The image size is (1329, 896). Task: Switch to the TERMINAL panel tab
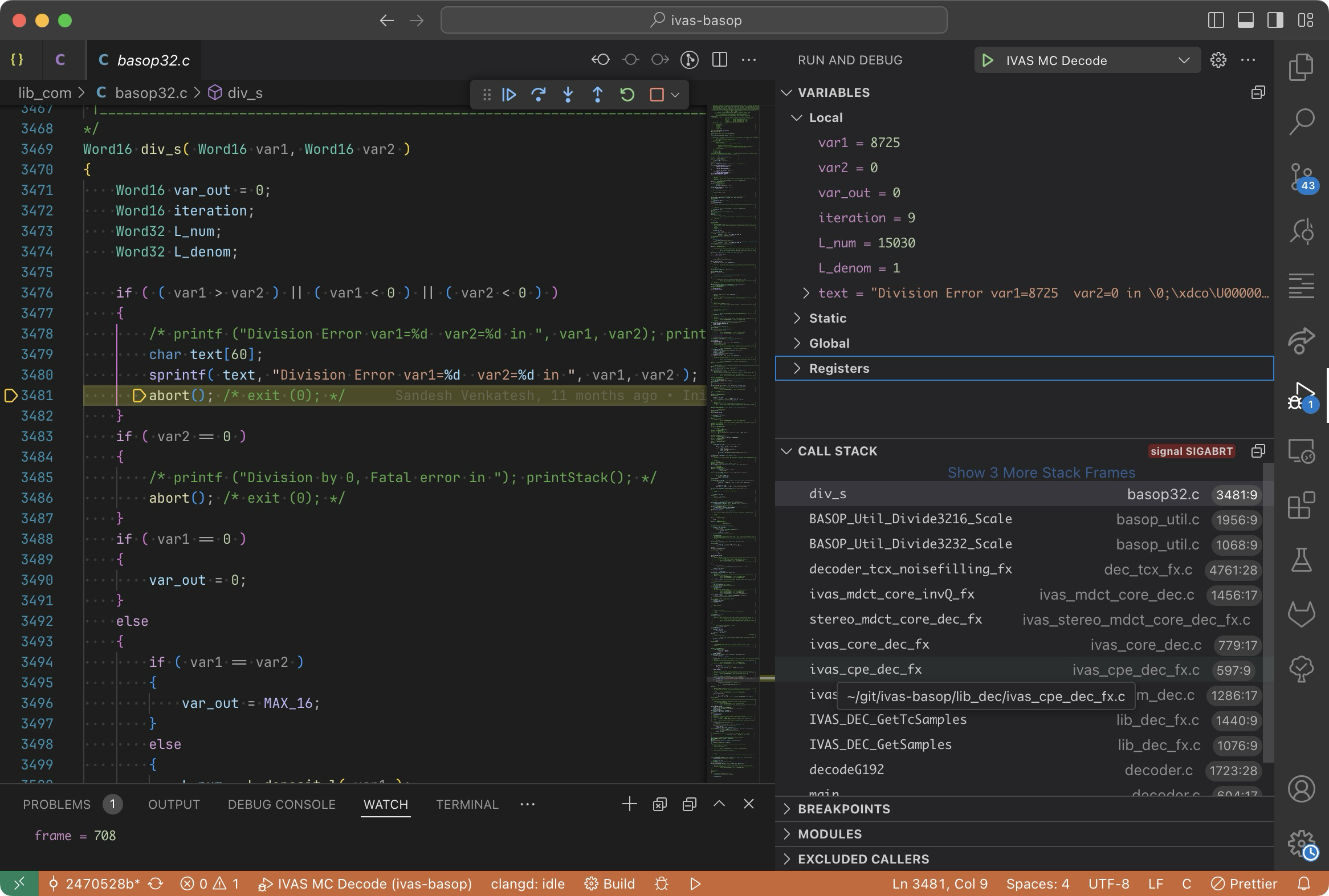(467, 804)
